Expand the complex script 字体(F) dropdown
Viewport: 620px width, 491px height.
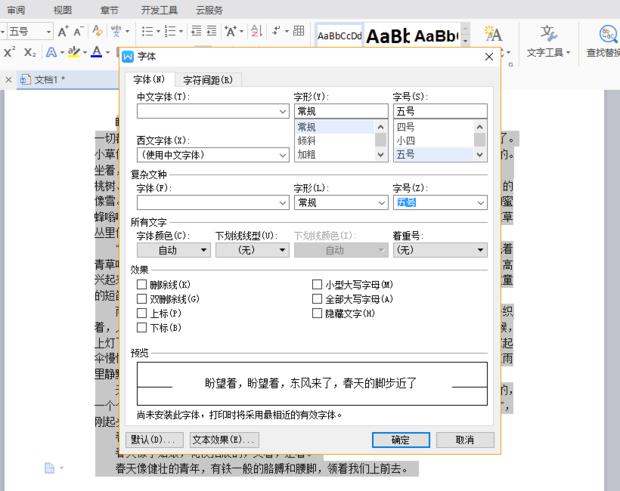point(283,203)
